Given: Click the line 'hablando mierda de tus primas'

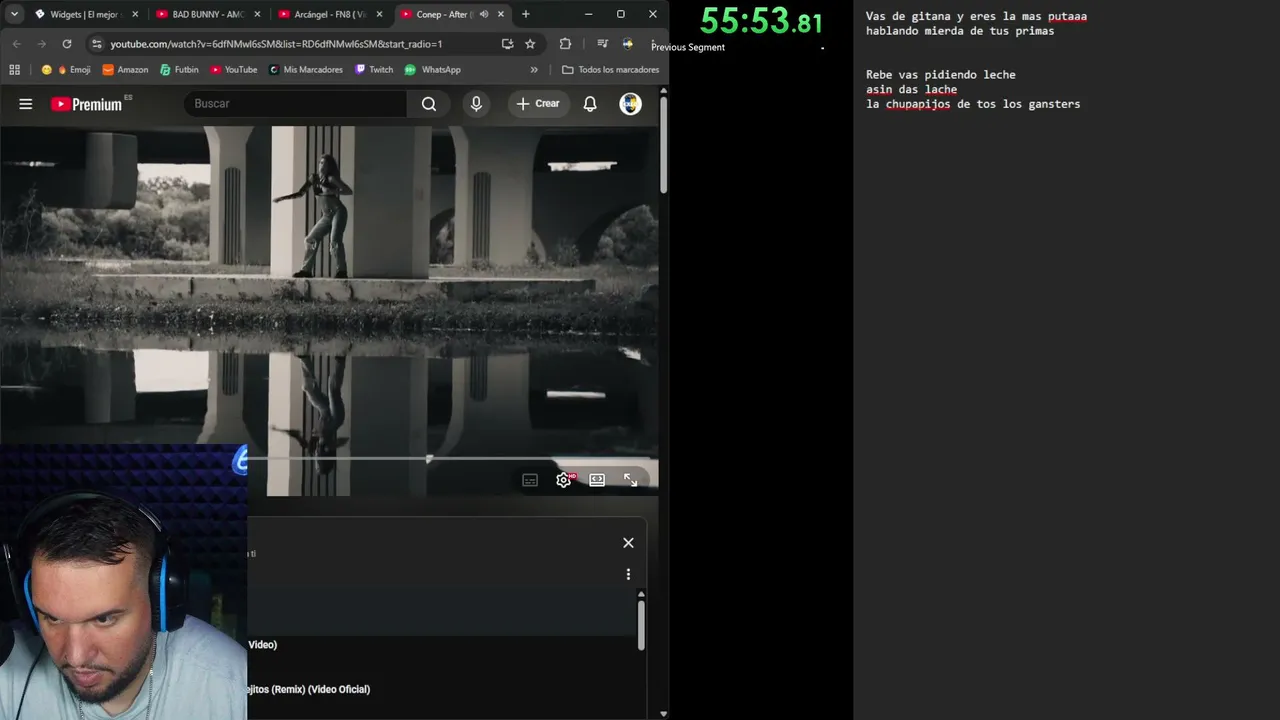Looking at the screenshot, I should [x=960, y=31].
